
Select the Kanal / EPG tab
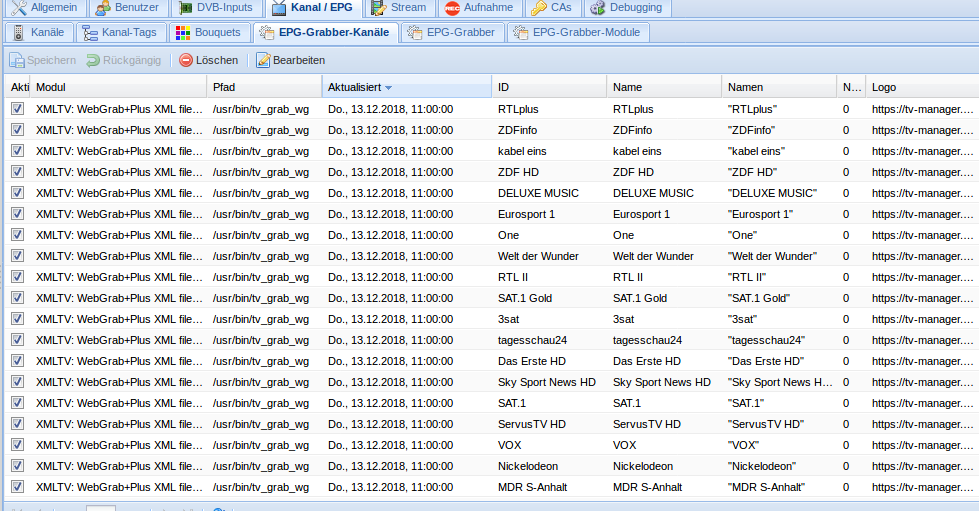point(313,7)
